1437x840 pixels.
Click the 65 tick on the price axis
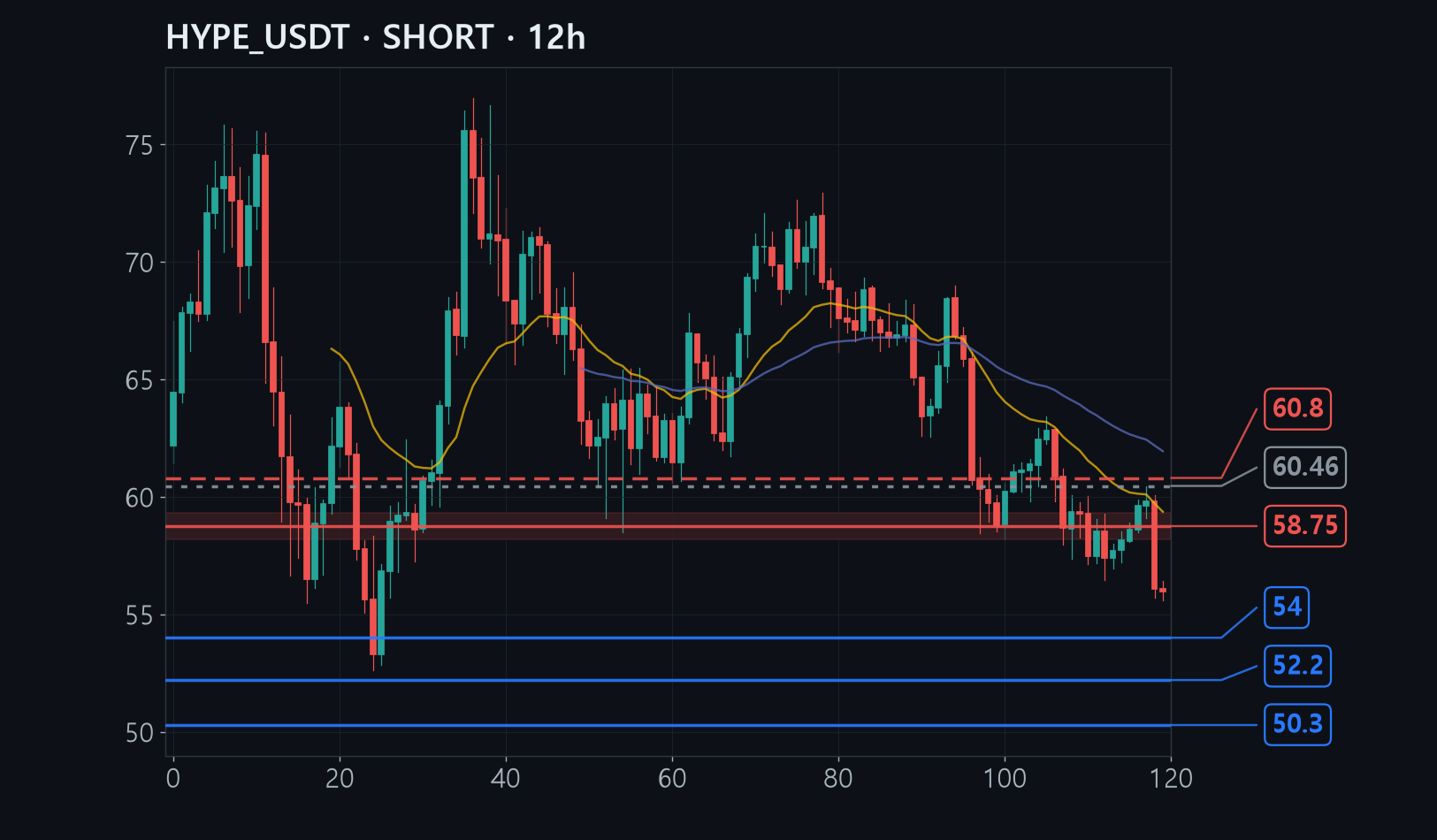click(x=139, y=381)
